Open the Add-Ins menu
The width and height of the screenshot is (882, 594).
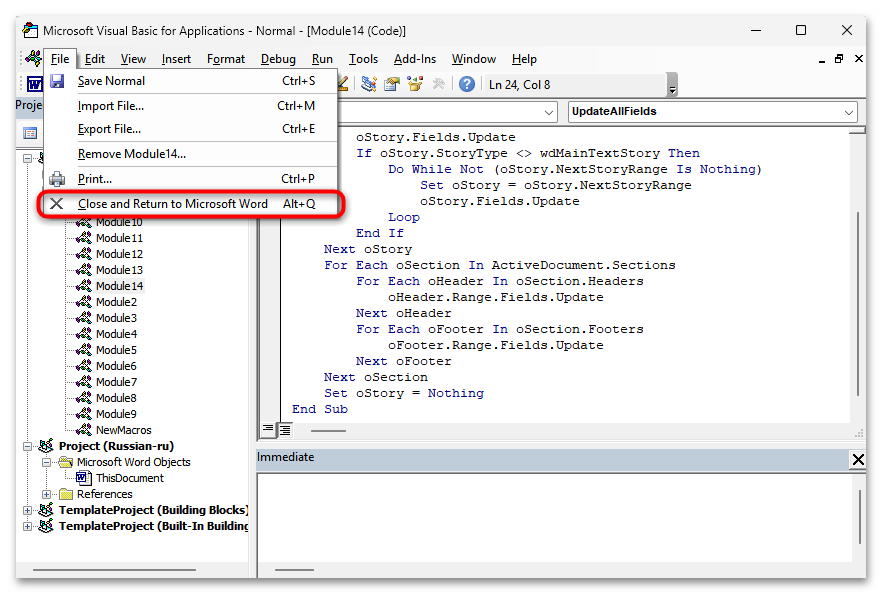tap(415, 59)
